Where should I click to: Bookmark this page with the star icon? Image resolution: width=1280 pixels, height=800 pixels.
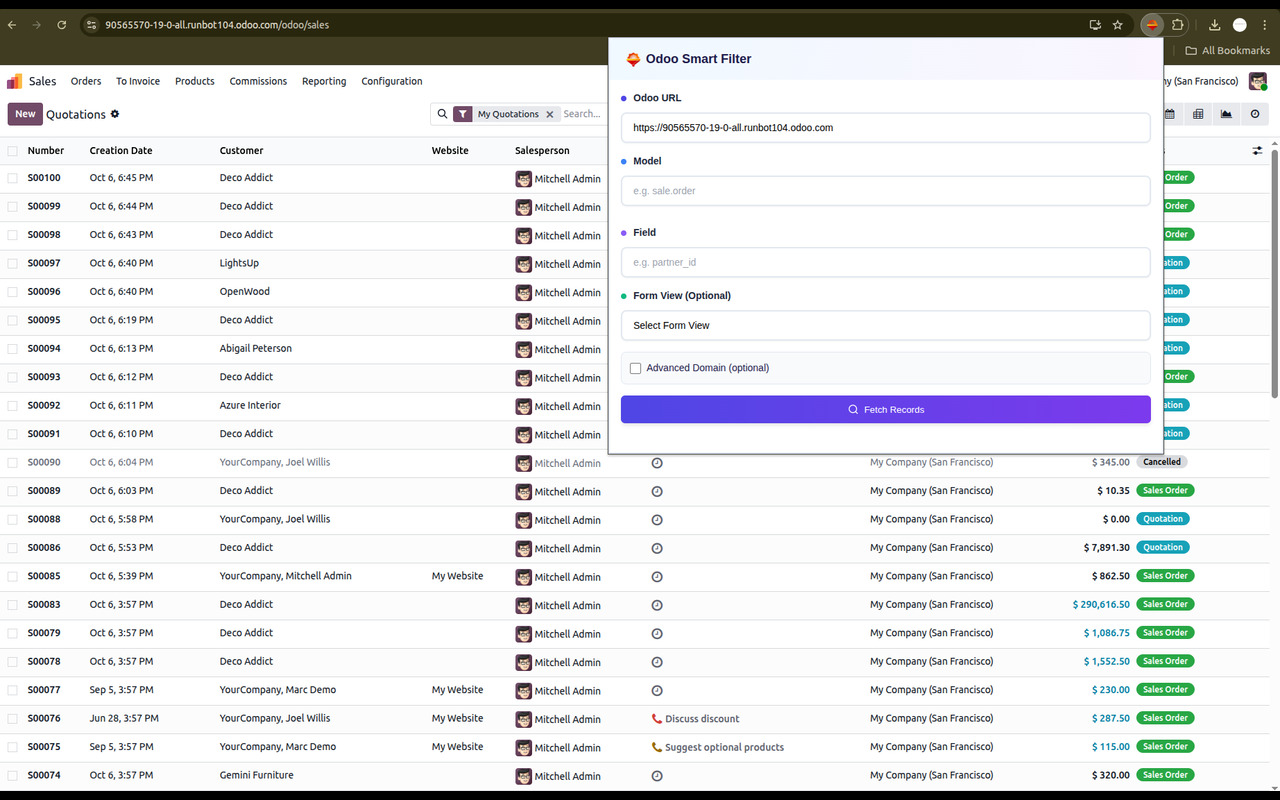1118,25
